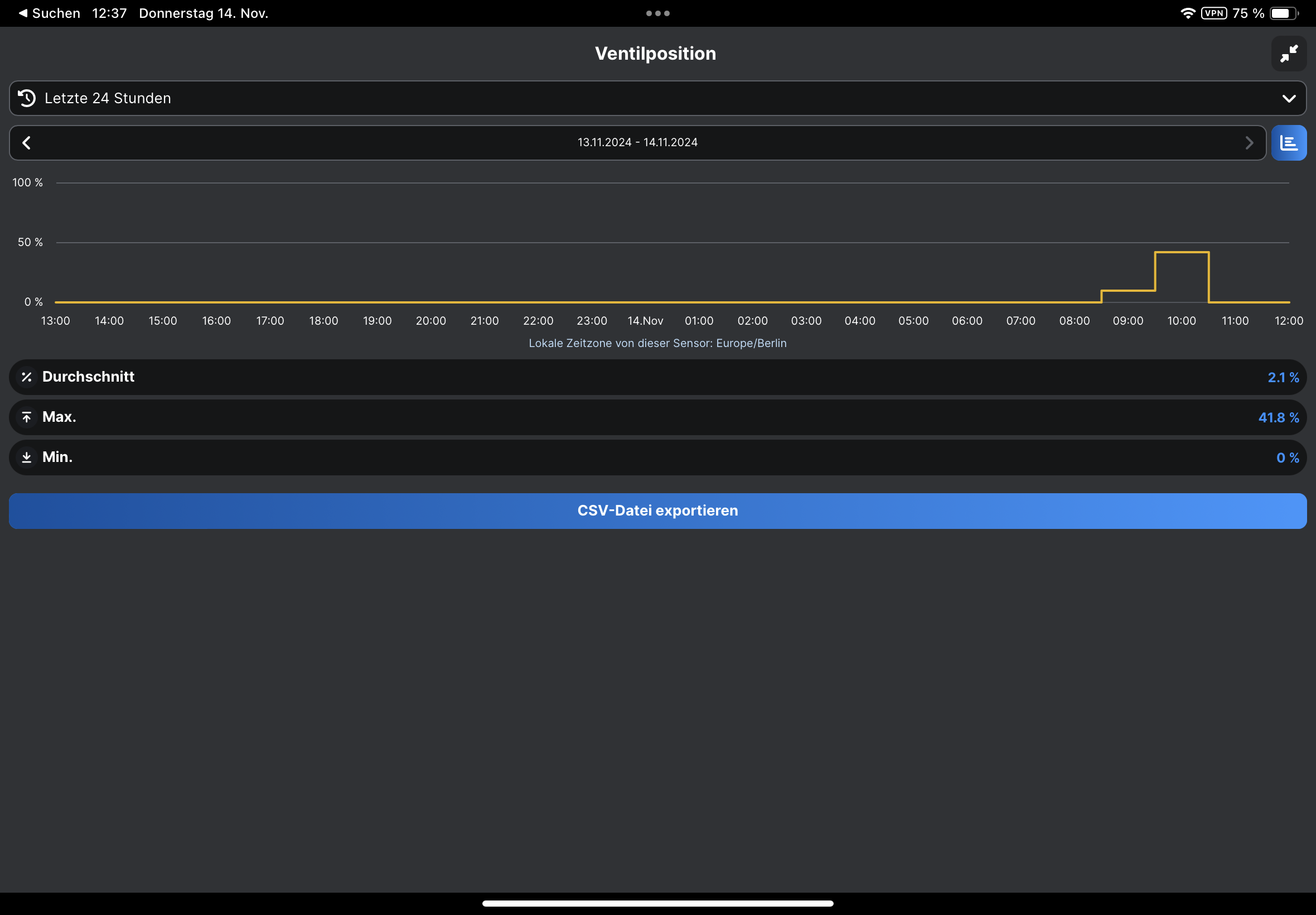Click the date range 13.11.2024 - 14.11.2024
This screenshot has width=1316, height=915.
[637, 142]
